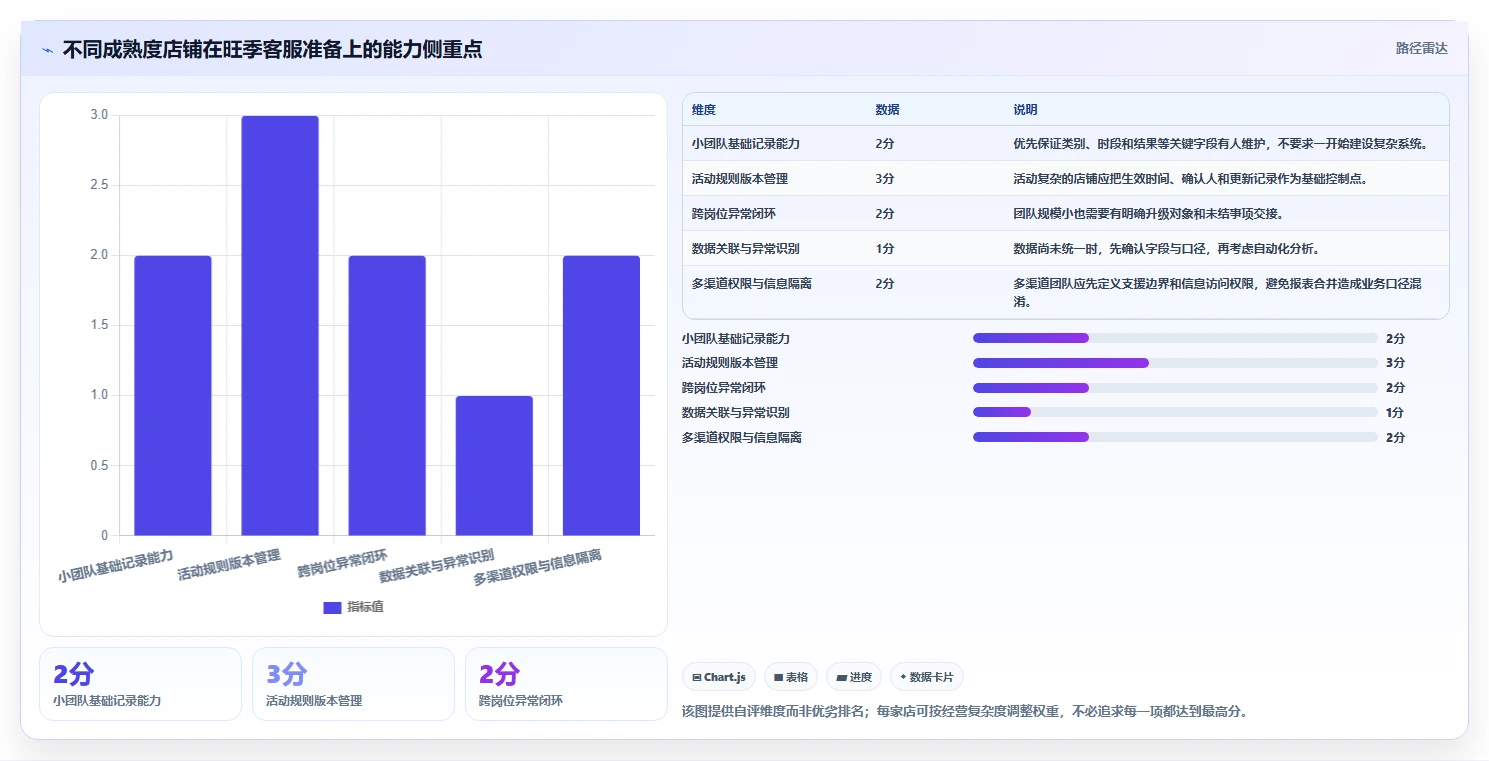Click the 活动规则版本管理 progress bar
Viewport: 1489px width, 761px height.
(1175, 363)
